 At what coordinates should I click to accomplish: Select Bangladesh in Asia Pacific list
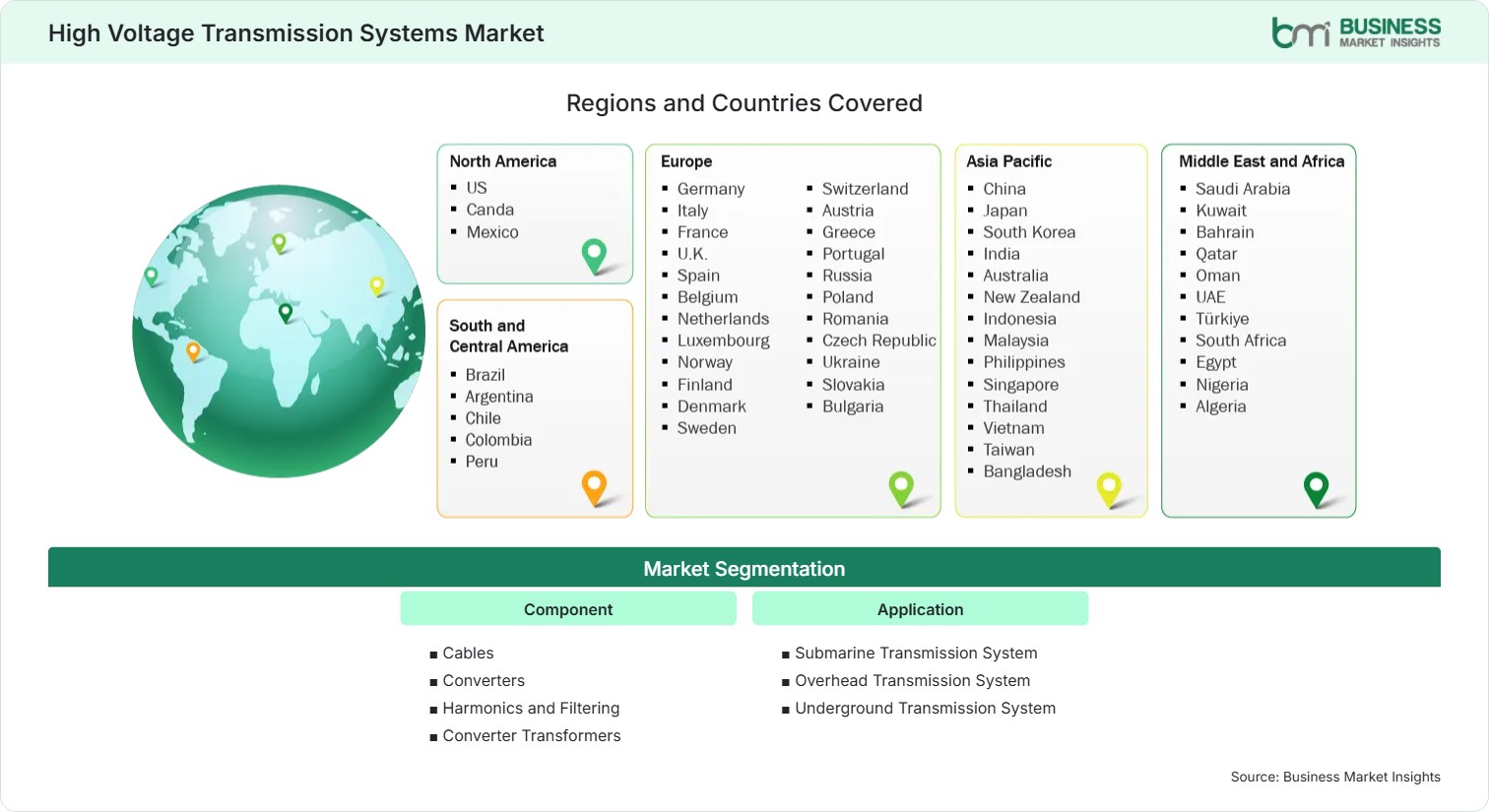1027,471
